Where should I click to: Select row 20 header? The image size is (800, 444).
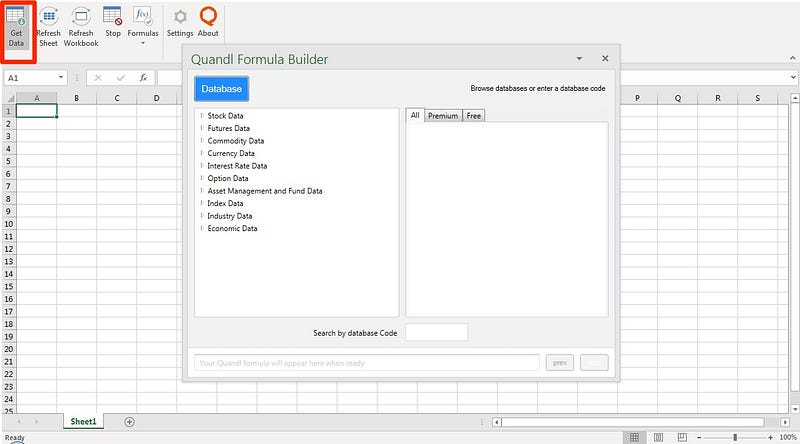coord(9,349)
